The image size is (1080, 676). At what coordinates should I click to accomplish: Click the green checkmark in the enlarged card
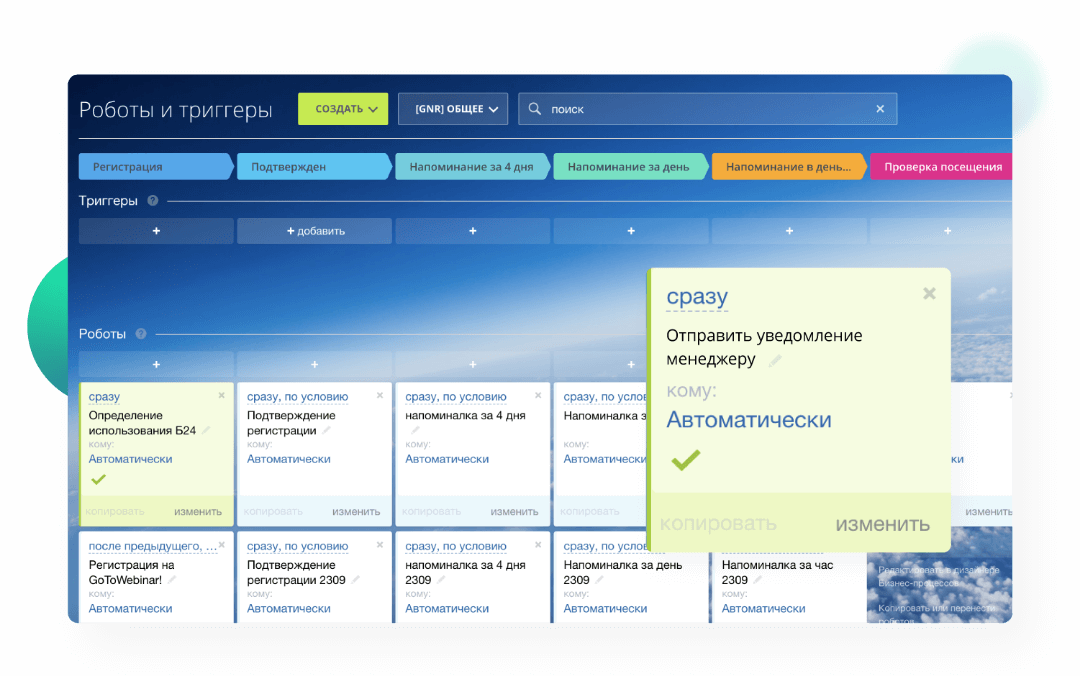[685, 460]
